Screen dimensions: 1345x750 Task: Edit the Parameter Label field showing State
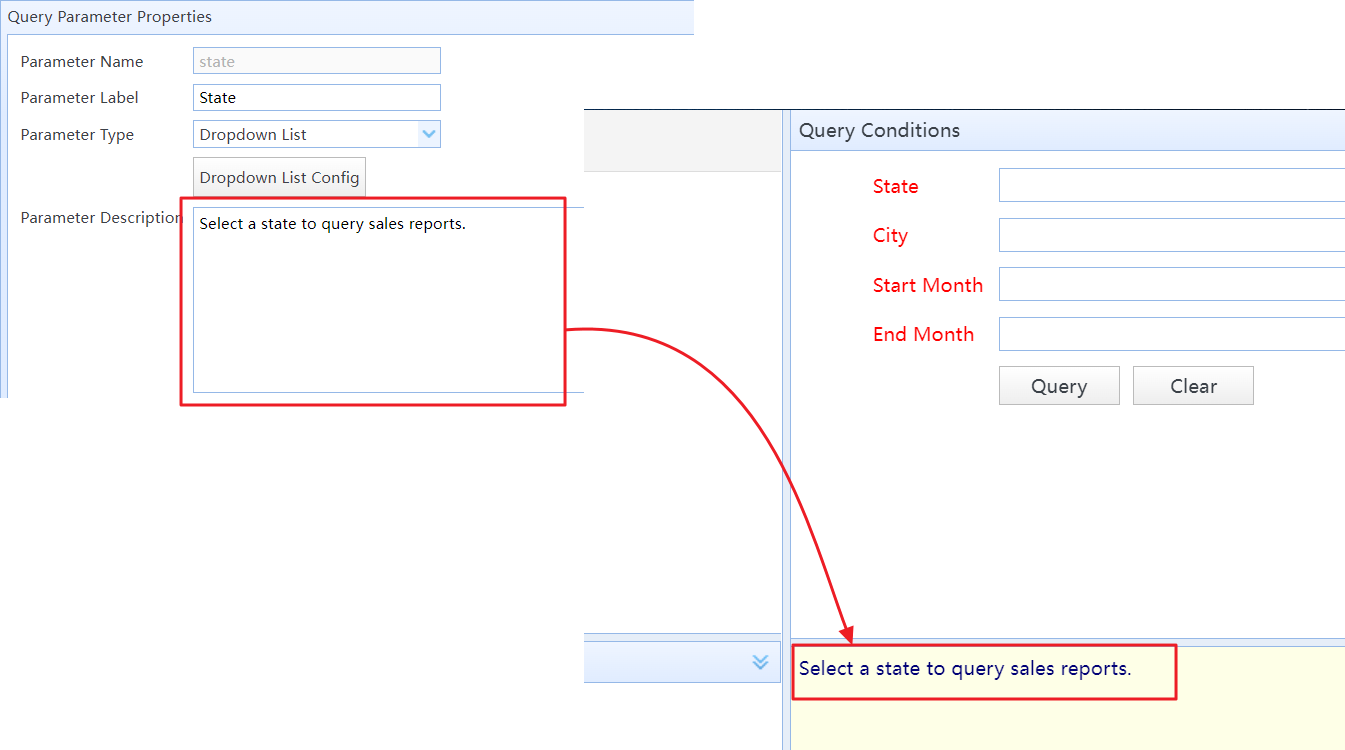coord(316,98)
